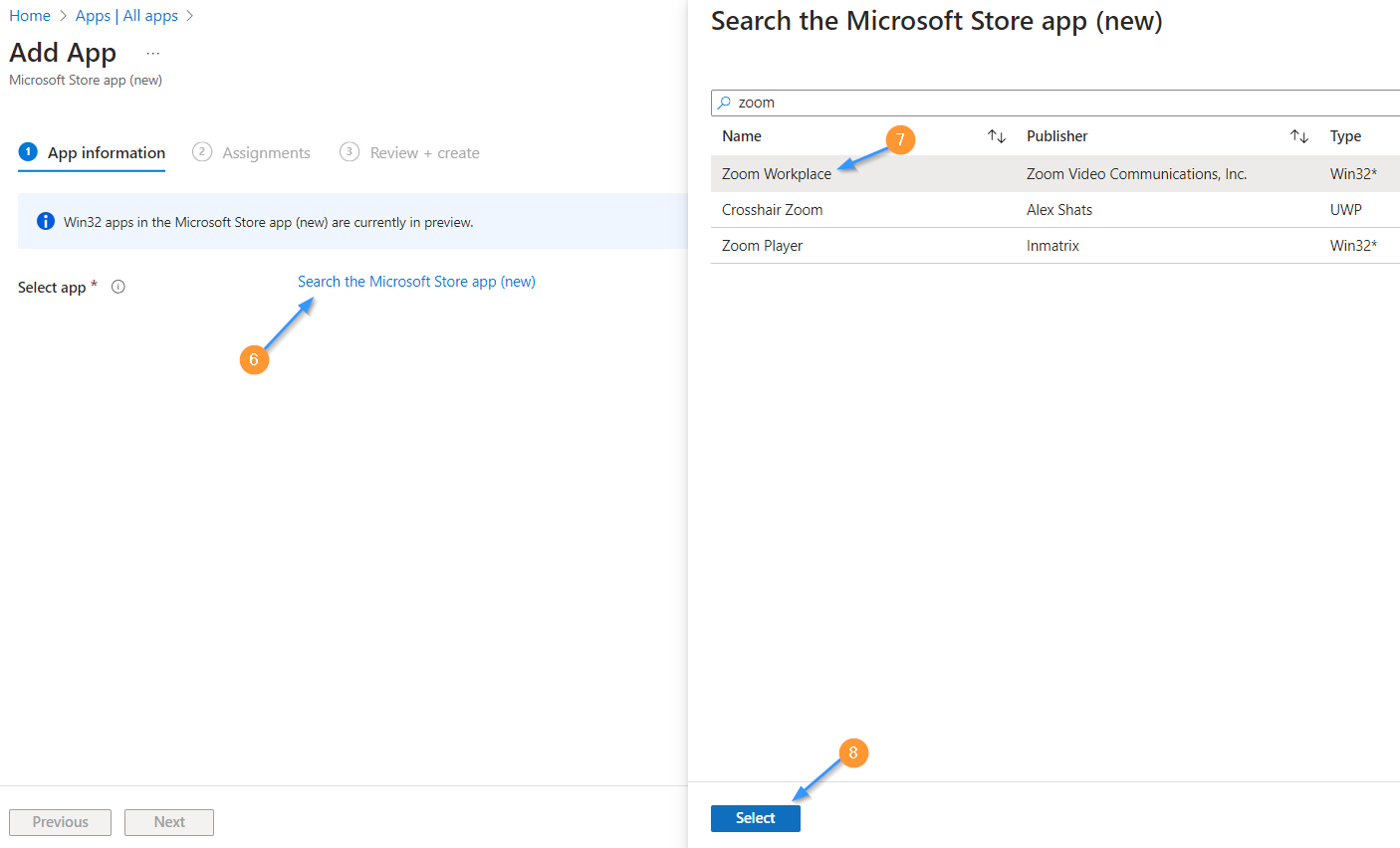
Task: Go to Apps | All apps breadcrumb
Action: [126, 16]
